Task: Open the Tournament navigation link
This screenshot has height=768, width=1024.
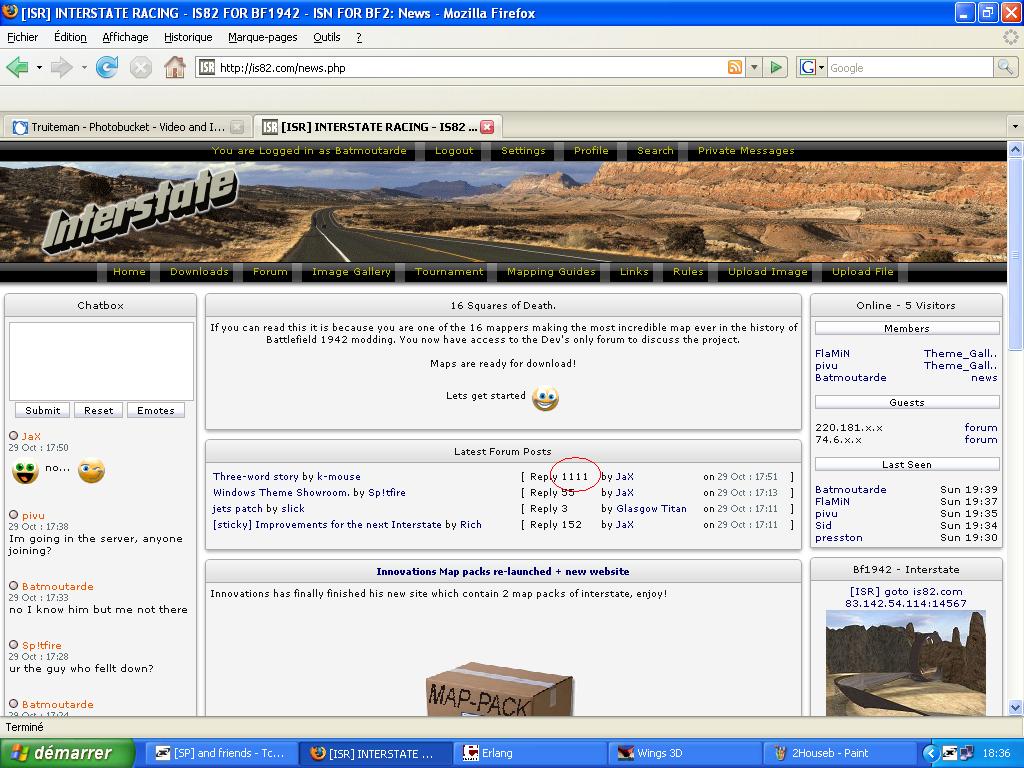Action: 449,272
